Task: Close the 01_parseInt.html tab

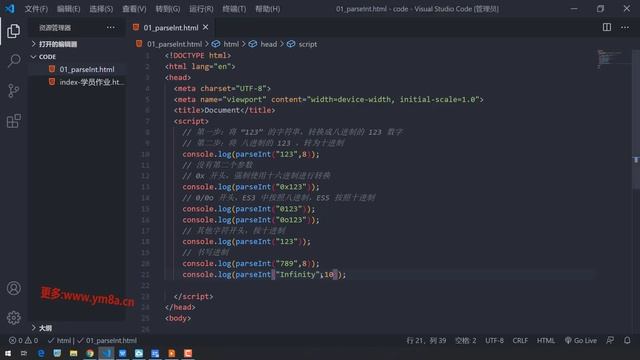Action: (x=206, y=27)
